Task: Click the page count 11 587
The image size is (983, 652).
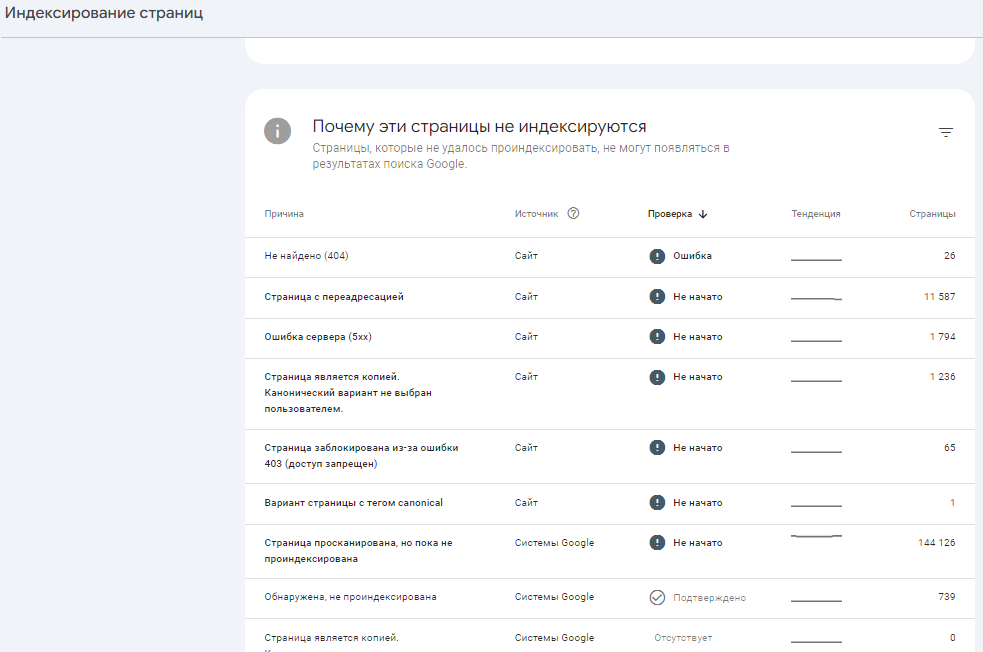Action: (939, 297)
